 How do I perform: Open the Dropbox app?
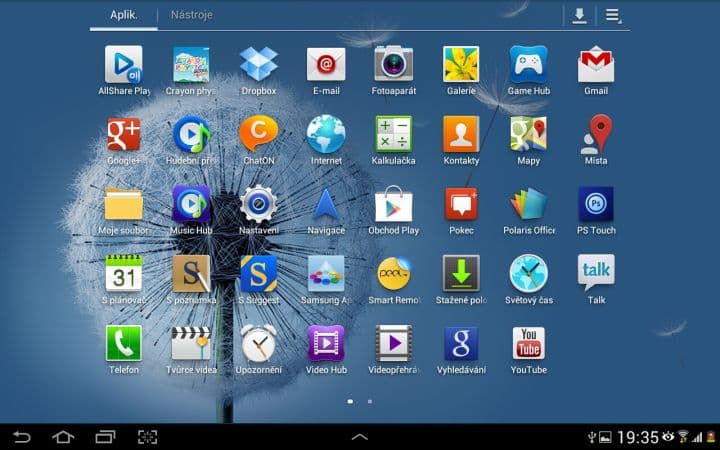pyautogui.click(x=258, y=65)
